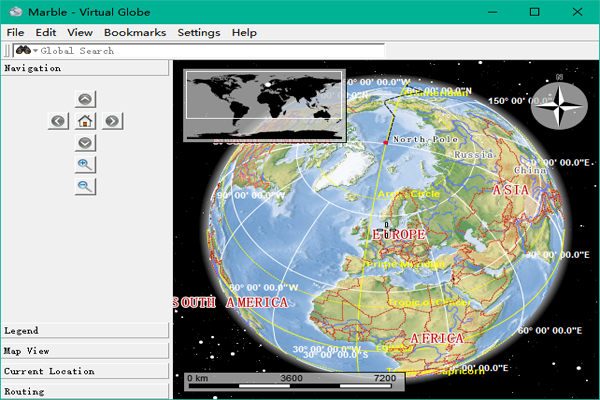Image resolution: width=600 pixels, height=400 pixels.
Task: Open the Help menu
Action: click(x=244, y=33)
